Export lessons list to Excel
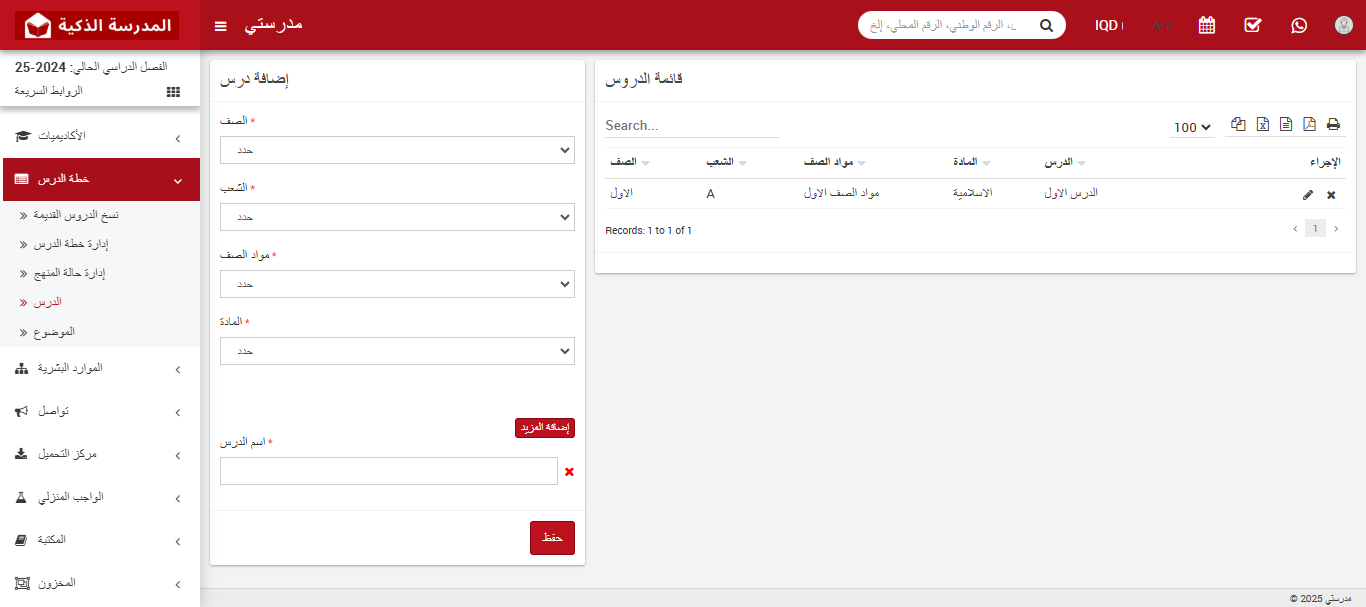 point(1262,124)
